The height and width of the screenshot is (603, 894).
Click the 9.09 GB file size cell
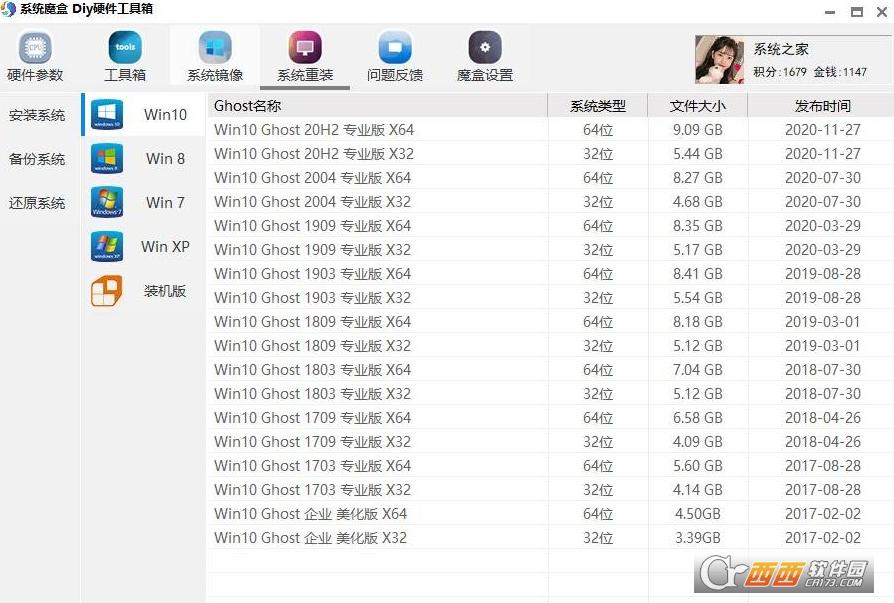(697, 130)
